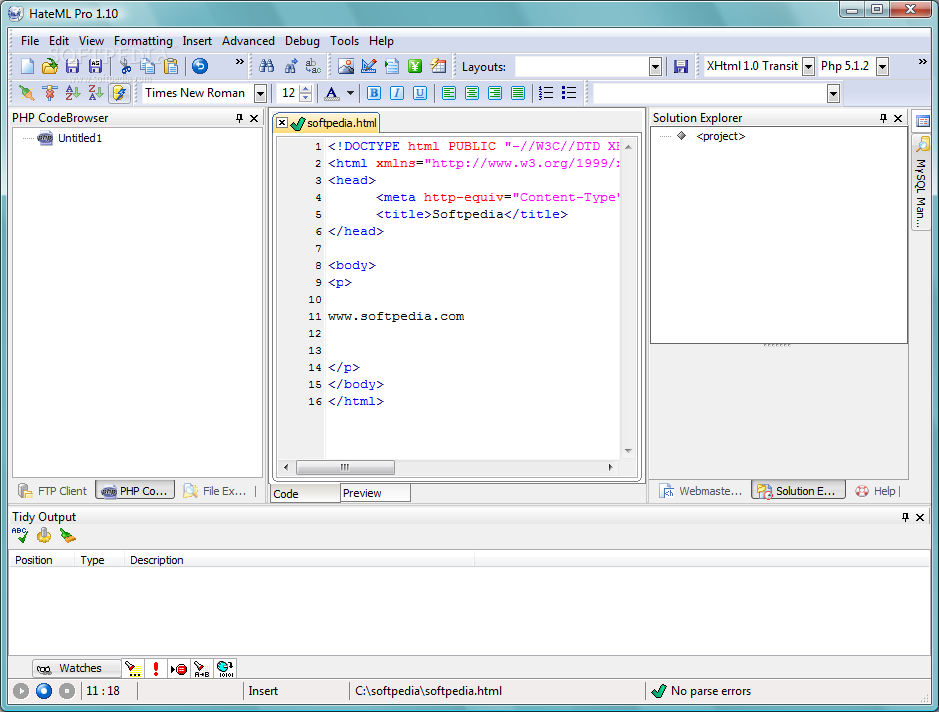The image size is (939, 712).
Task: Paste from clipboard with the clipboard icon
Action: pos(171,66)
